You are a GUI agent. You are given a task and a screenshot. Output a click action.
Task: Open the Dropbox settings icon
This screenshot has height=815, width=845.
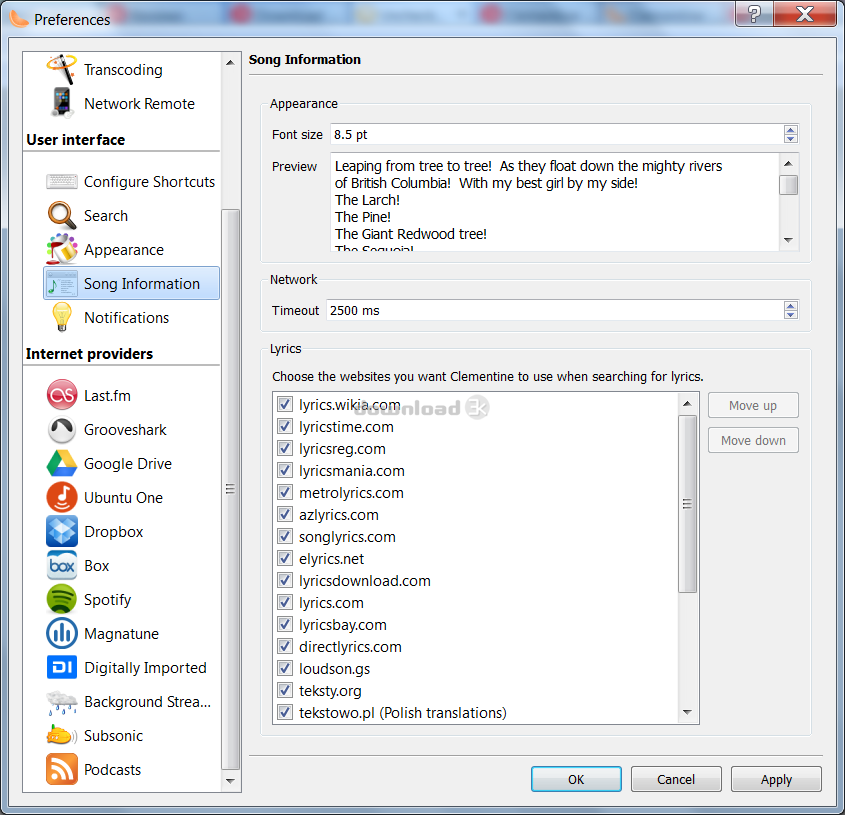pyautogui.click(x=61, y=532)
